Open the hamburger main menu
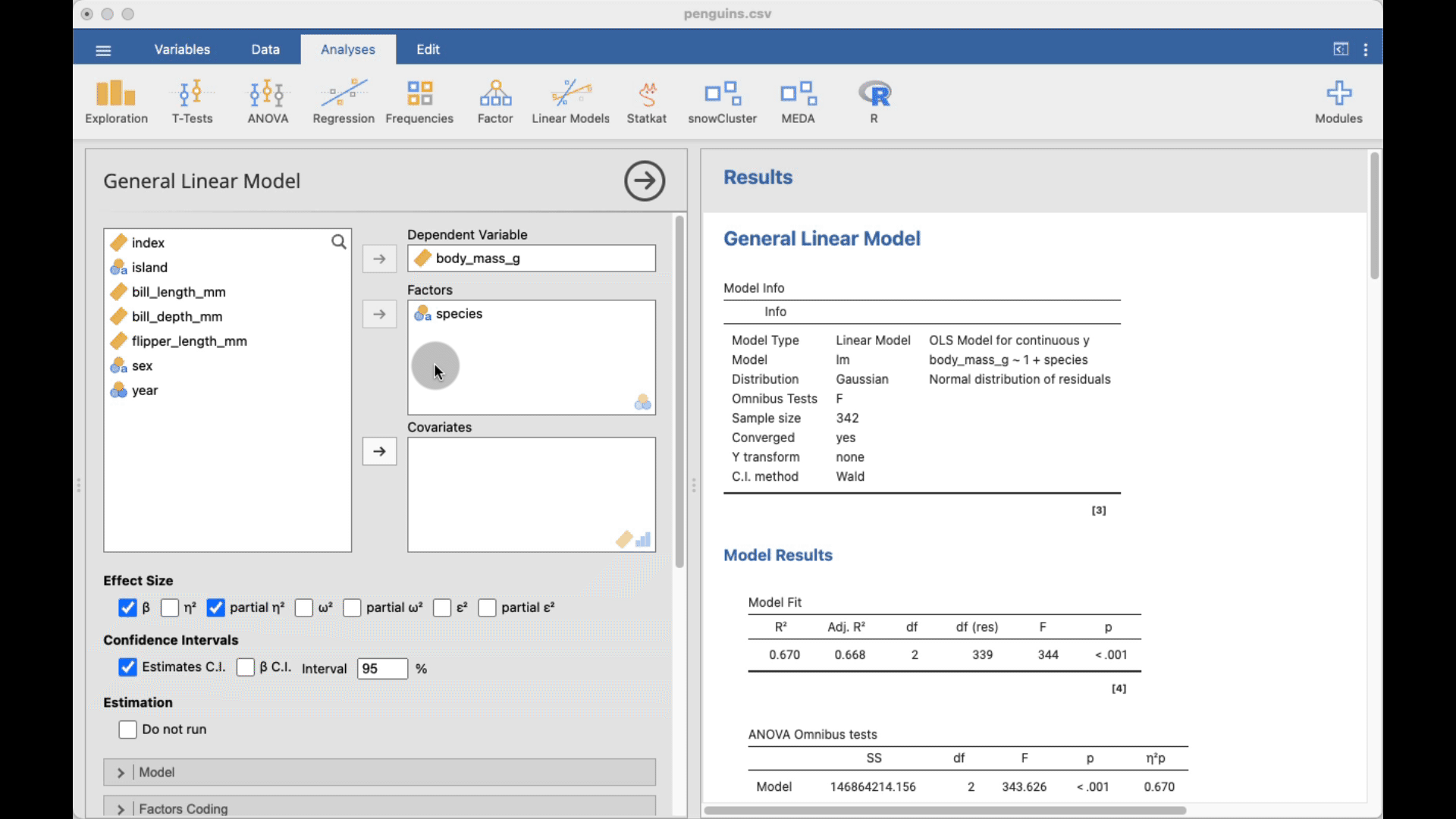The image size is (1456, 819). [x=104, y=50]
